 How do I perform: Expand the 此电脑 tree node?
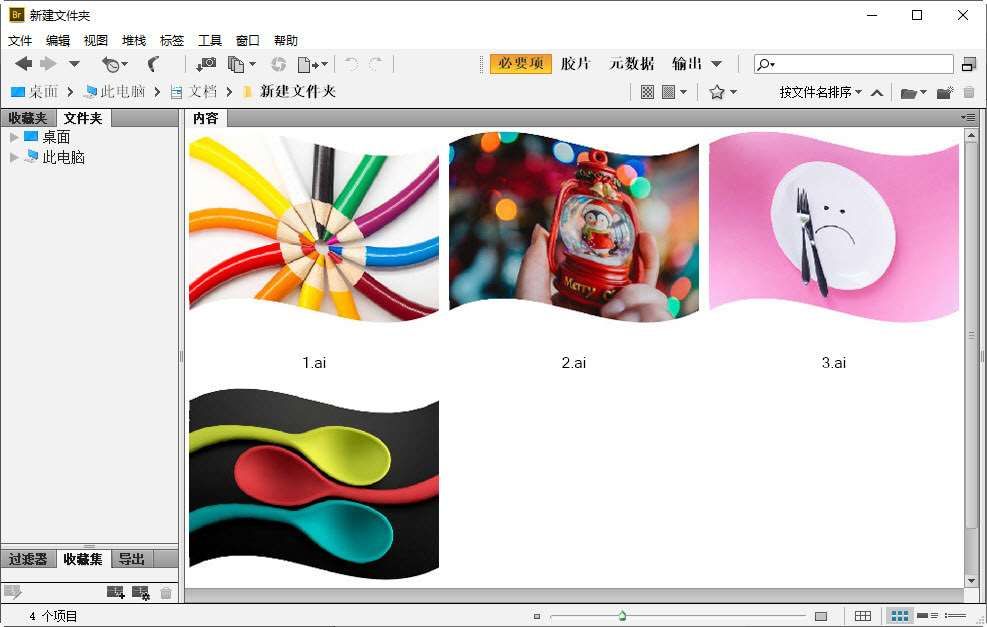point(14,157)
